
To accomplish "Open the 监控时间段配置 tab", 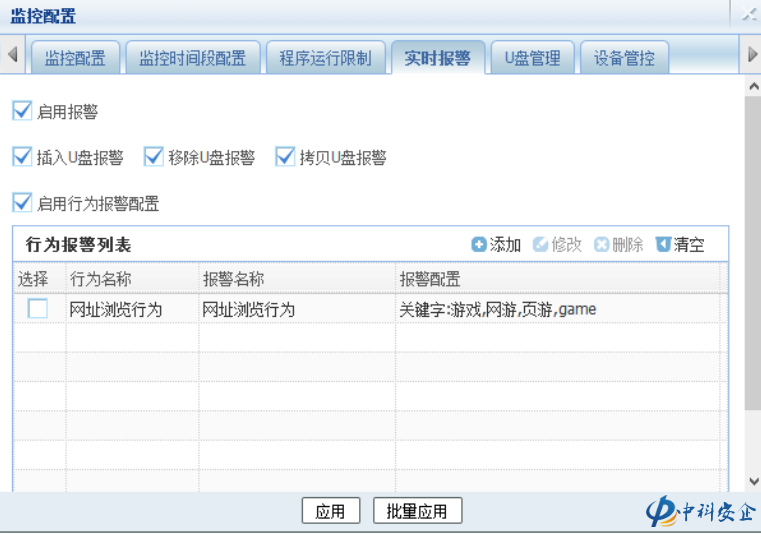I will 193,58.
